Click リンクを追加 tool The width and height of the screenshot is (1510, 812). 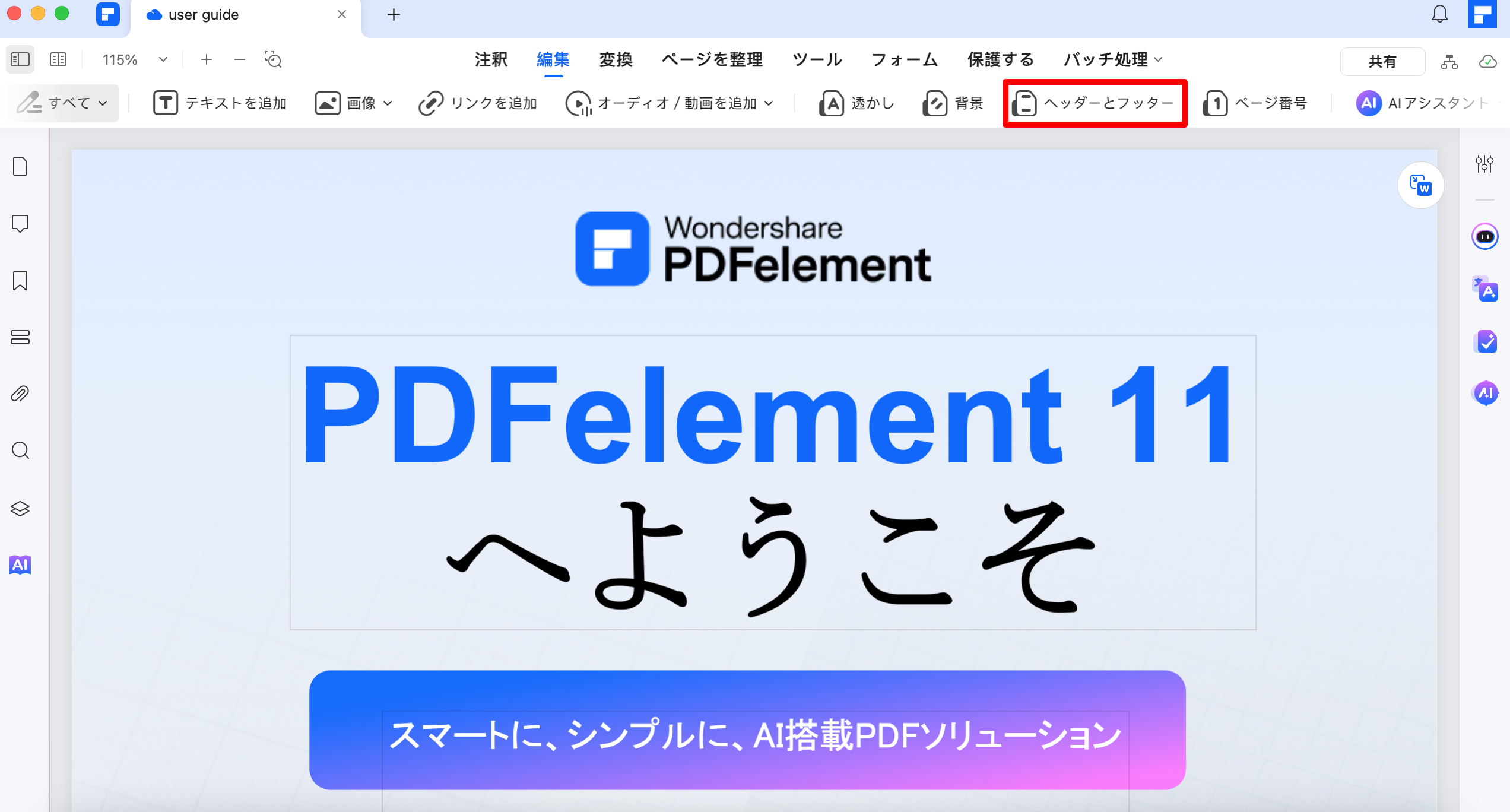point(478,103)
